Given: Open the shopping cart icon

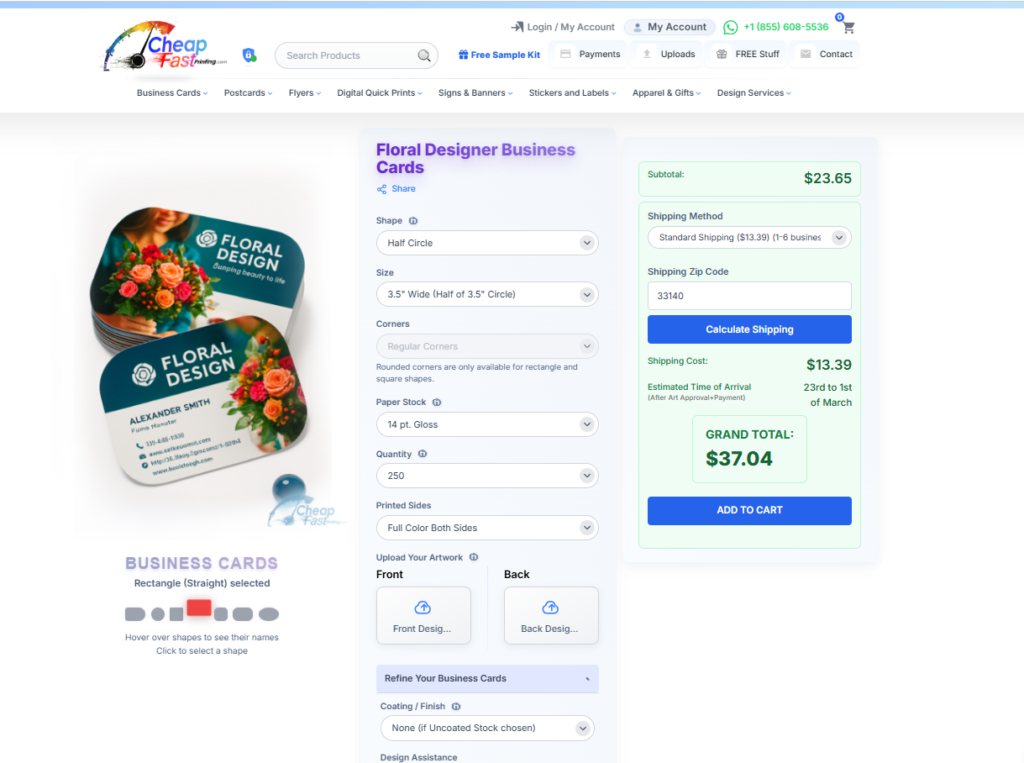Looking at the screenshot, I should coord(848,27).
